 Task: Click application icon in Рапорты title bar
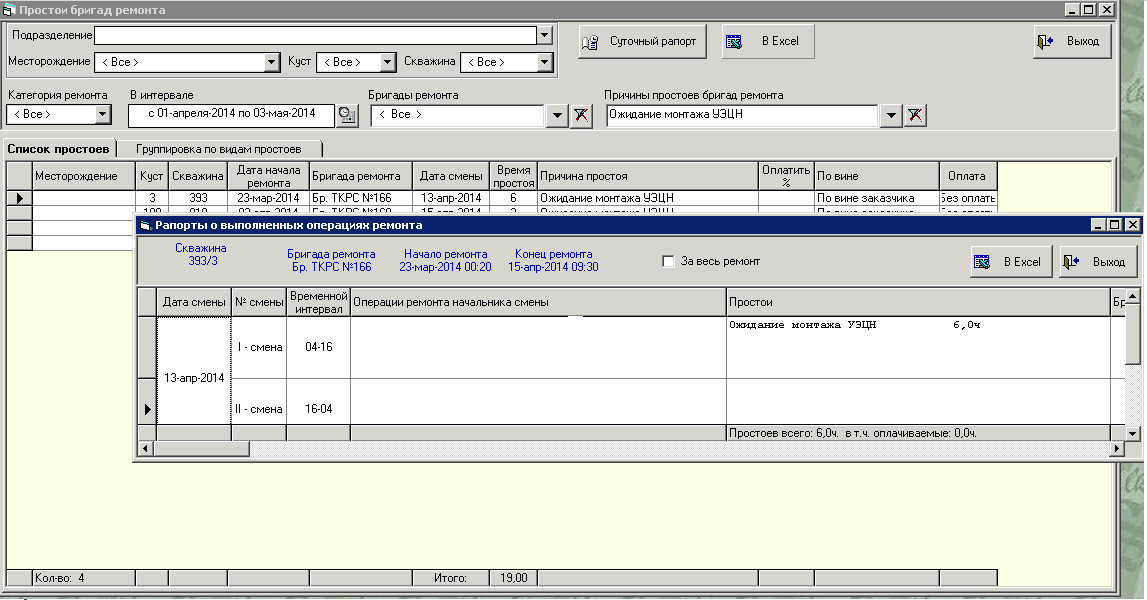coord(145,225)
